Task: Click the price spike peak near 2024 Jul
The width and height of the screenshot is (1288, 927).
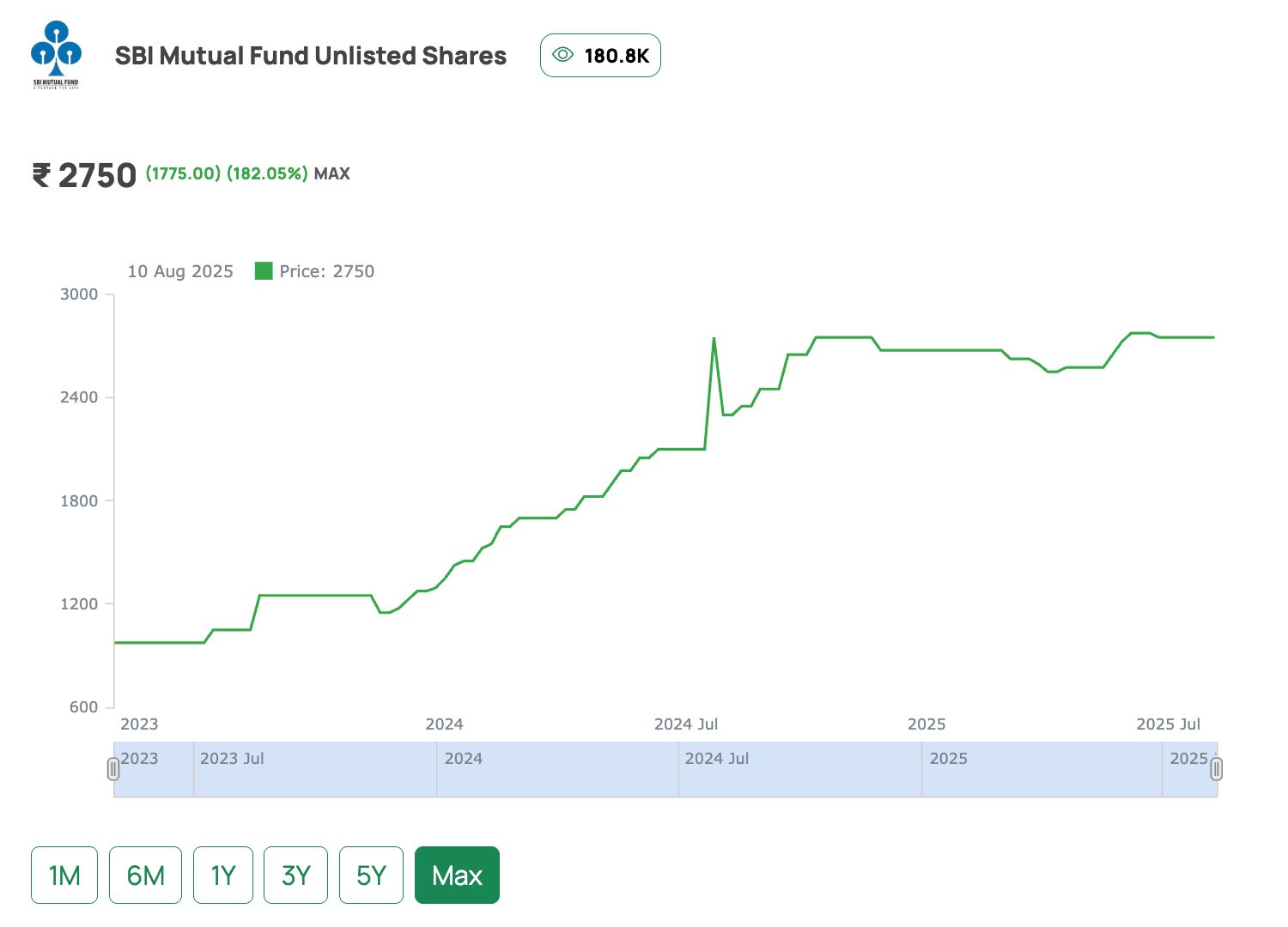Action: pyautogui.click(x=714, y=338)
